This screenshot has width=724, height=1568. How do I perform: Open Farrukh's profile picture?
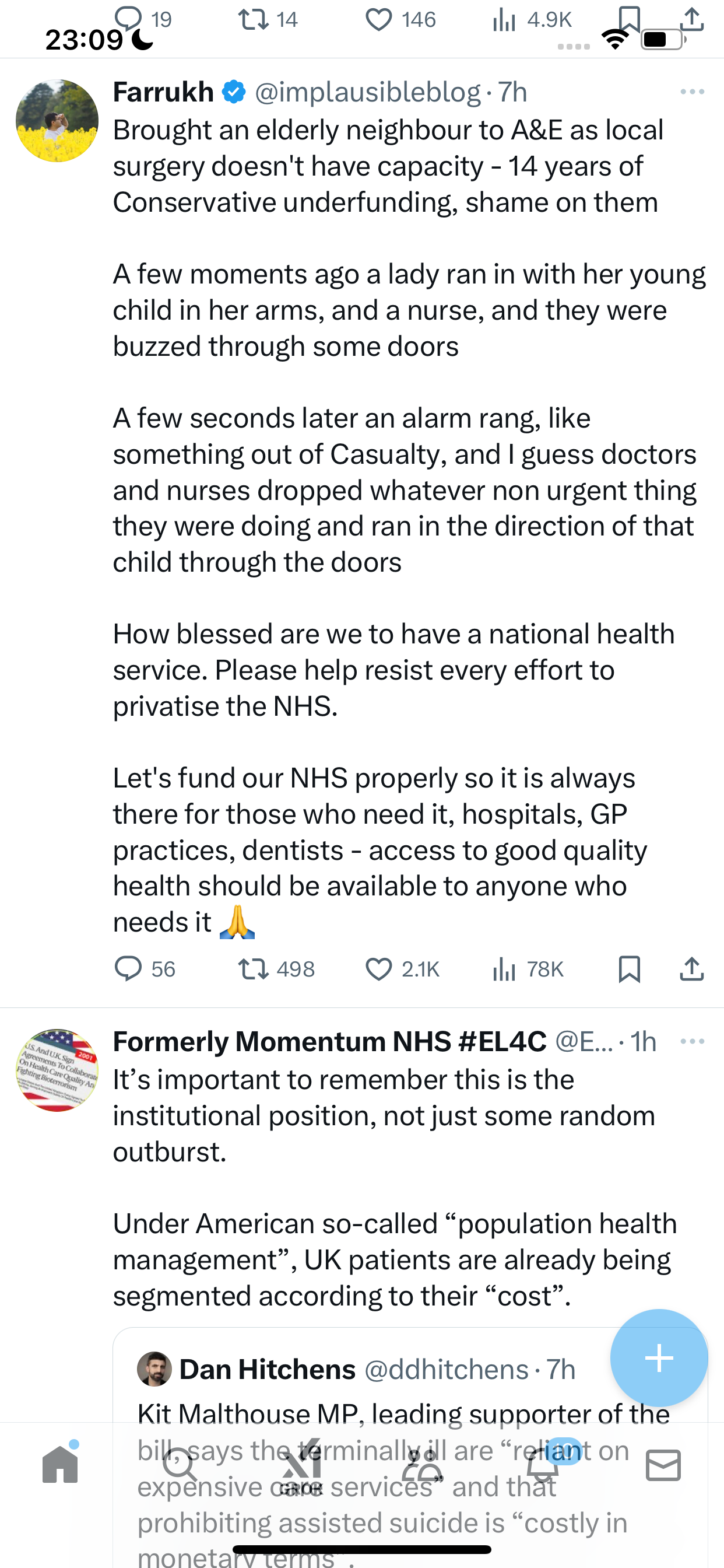click(x=57, y=121)
